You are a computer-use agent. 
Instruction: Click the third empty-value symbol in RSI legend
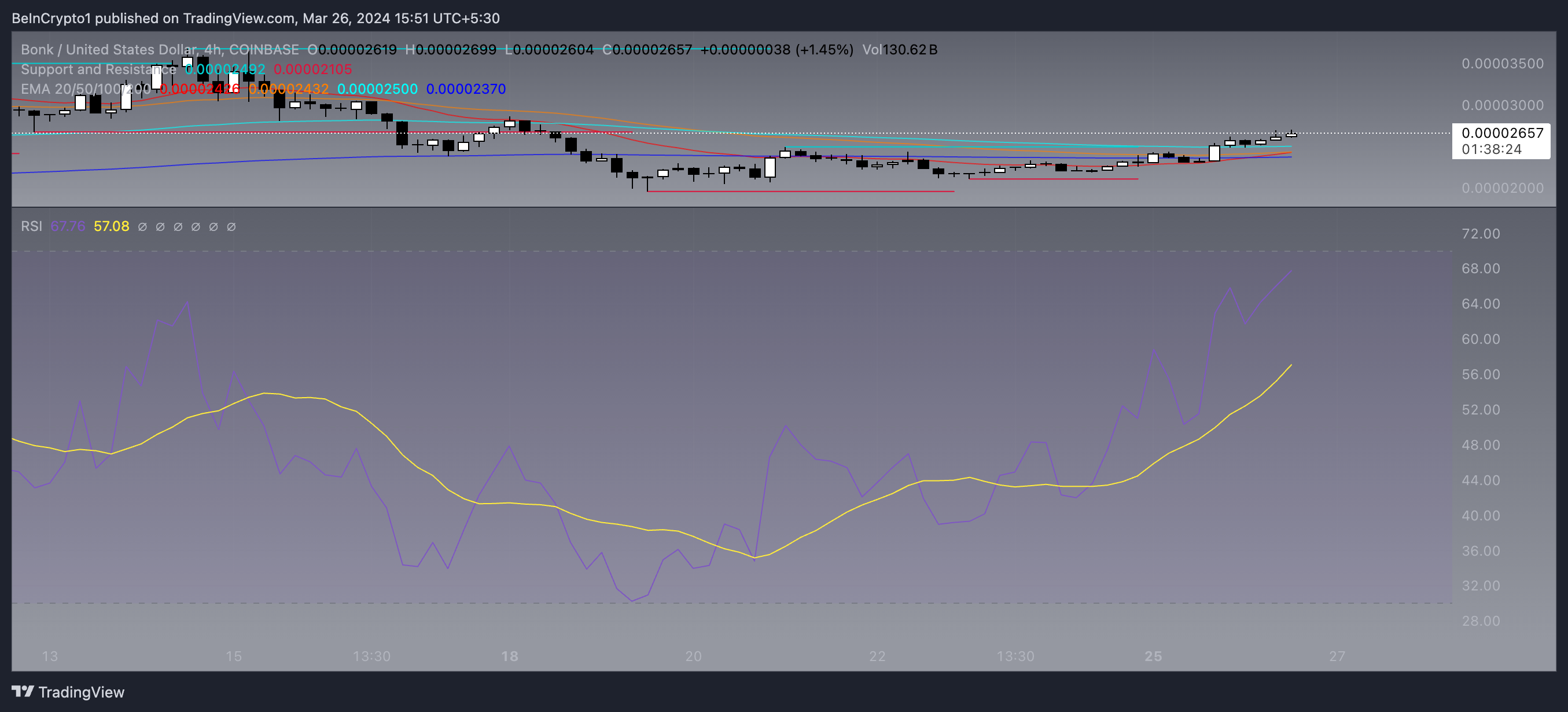click(x=178, y=226)
